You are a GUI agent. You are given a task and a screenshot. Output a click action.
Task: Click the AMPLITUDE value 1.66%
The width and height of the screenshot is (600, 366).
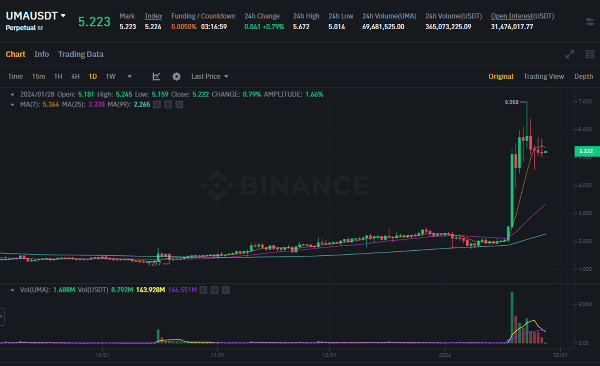(x=314, y=95)
